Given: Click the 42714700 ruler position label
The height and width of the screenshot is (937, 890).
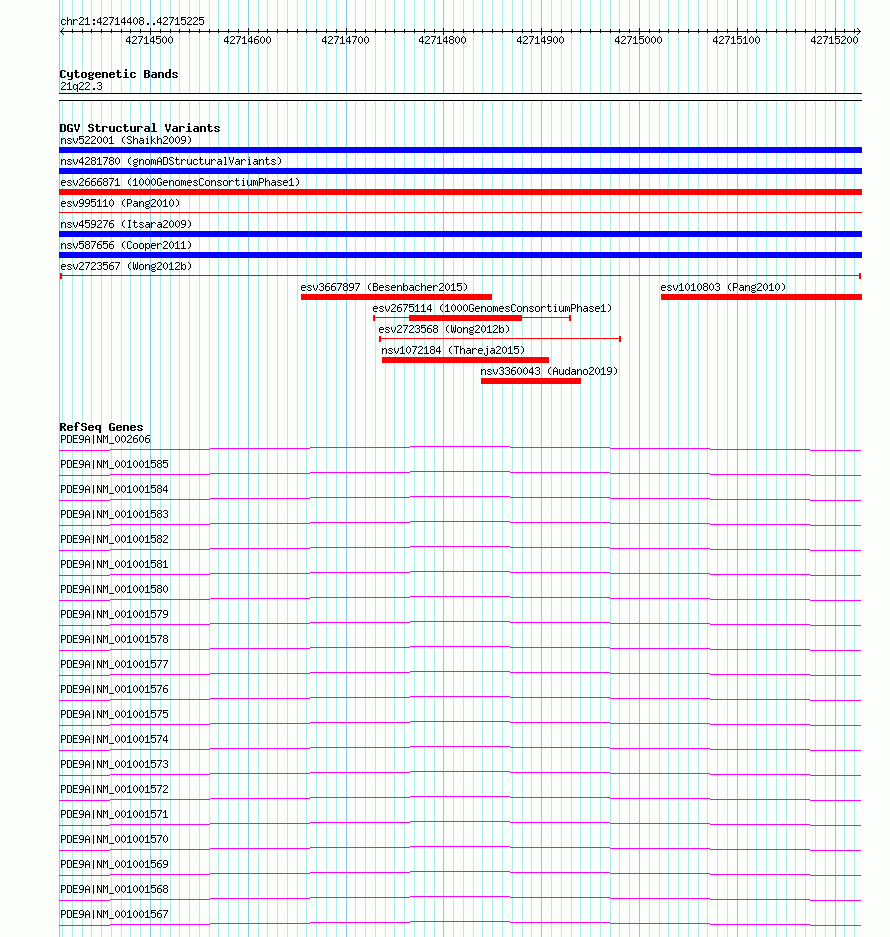Looking at the screenshot, I should 345,40.
